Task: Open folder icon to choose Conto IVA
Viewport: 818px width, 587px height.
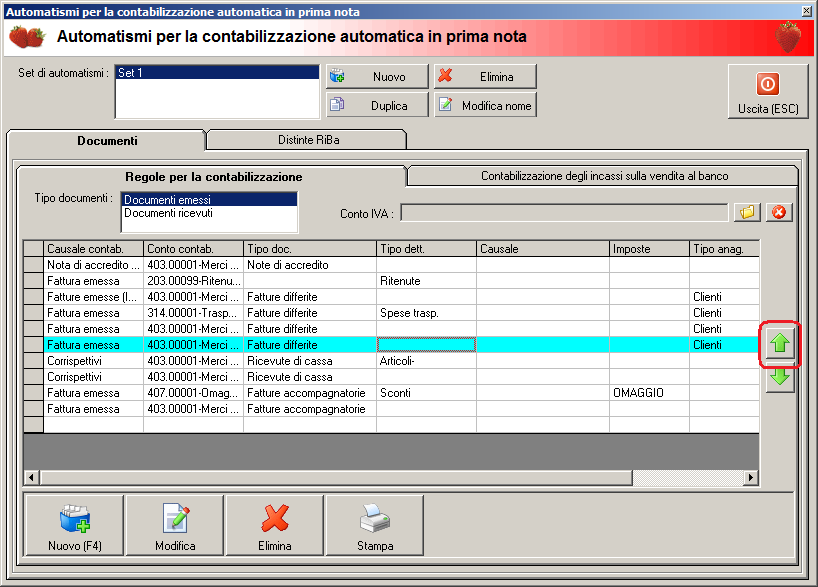Action: [747, 212]
